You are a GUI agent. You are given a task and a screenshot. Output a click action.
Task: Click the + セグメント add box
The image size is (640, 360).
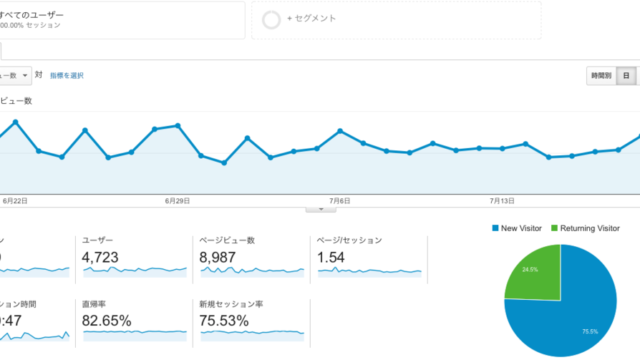pyautogui.click(x=396, y=20)
